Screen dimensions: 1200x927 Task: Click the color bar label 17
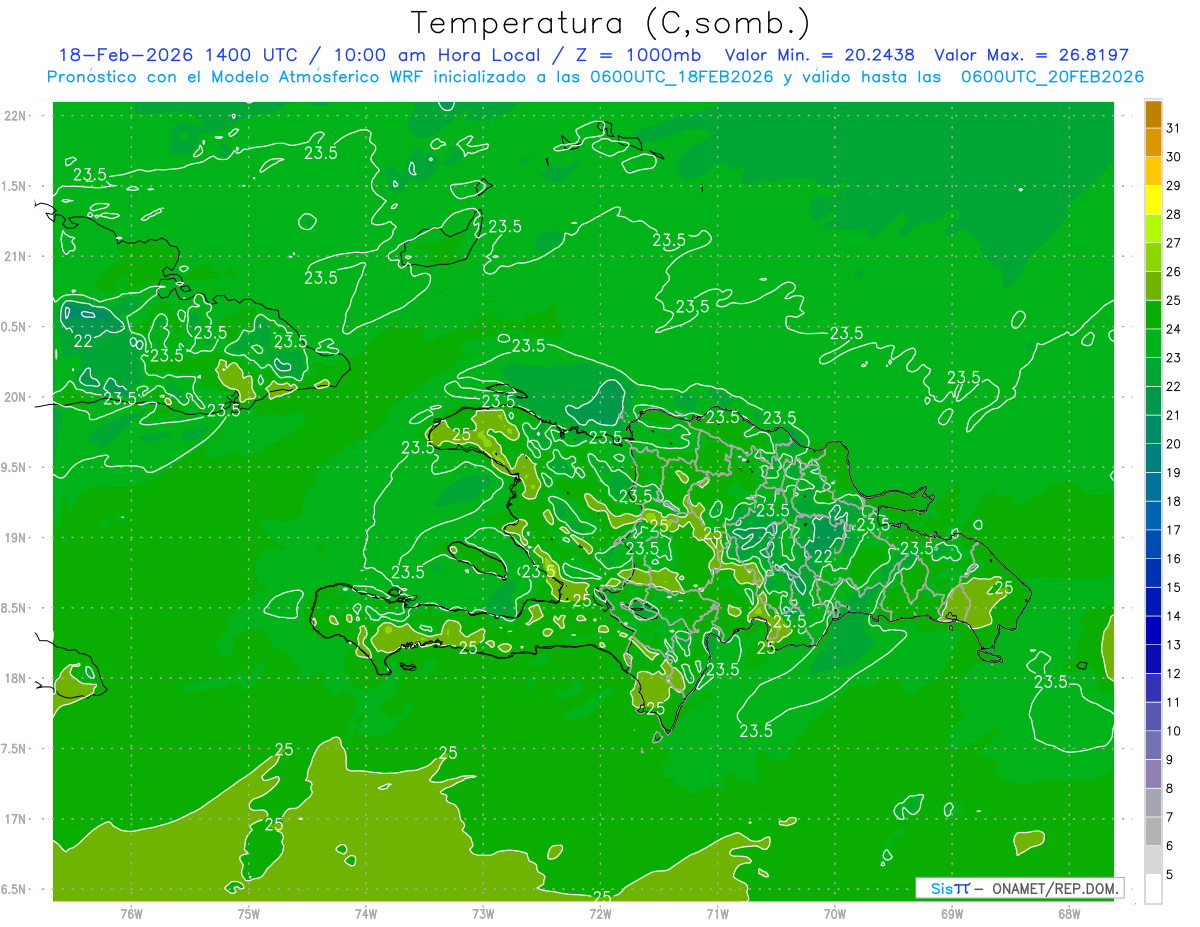1174,530
